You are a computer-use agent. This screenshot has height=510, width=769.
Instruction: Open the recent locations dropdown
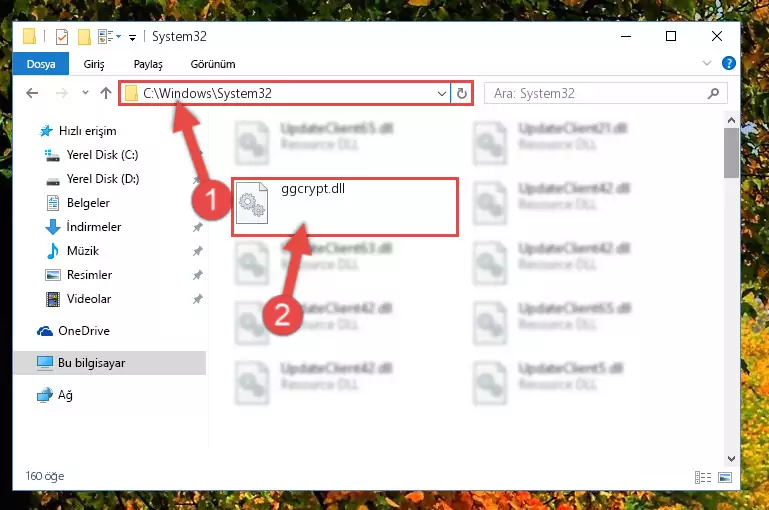tap(85, 92)
